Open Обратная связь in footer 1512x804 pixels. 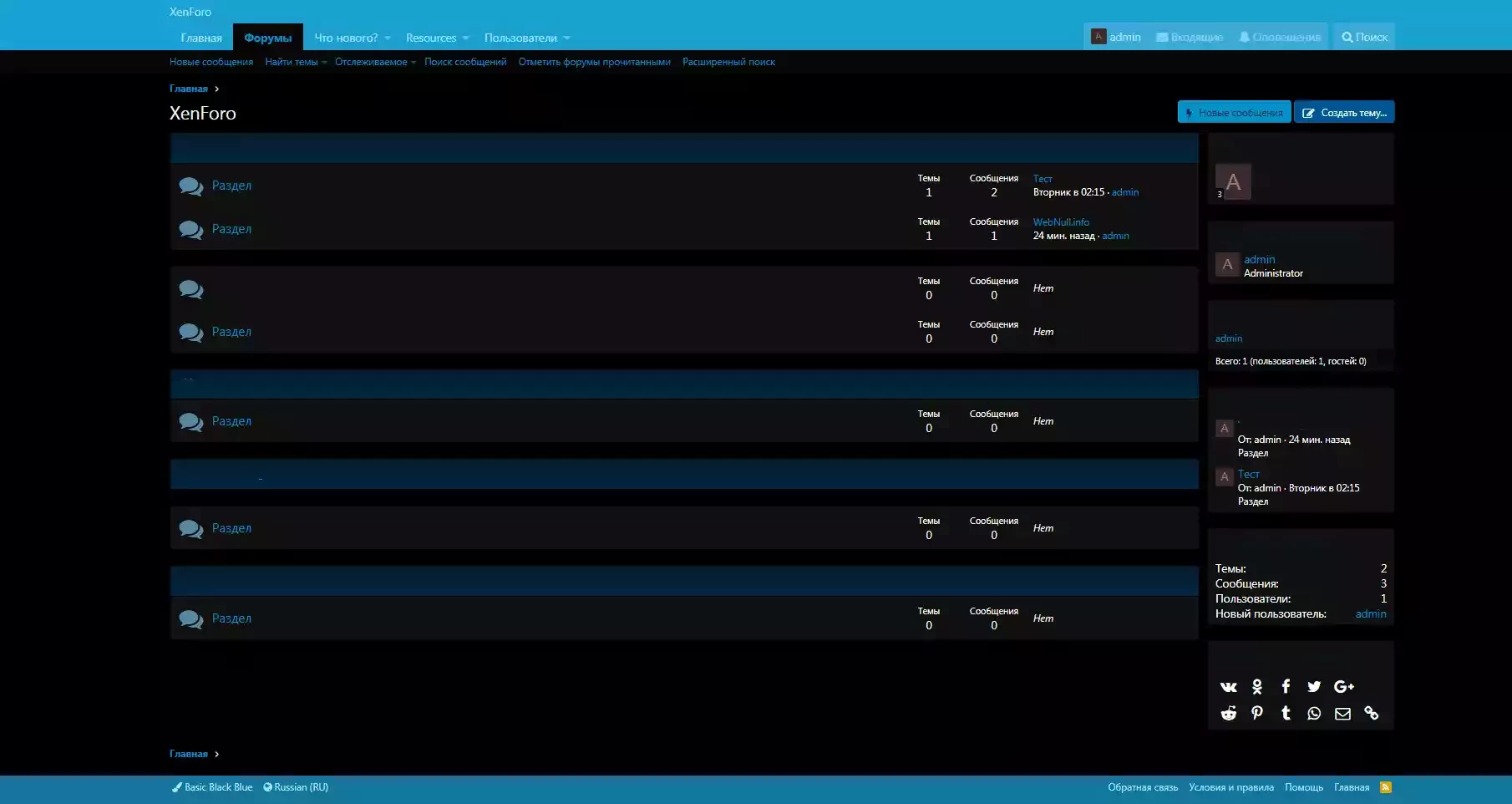[1143, 787]
